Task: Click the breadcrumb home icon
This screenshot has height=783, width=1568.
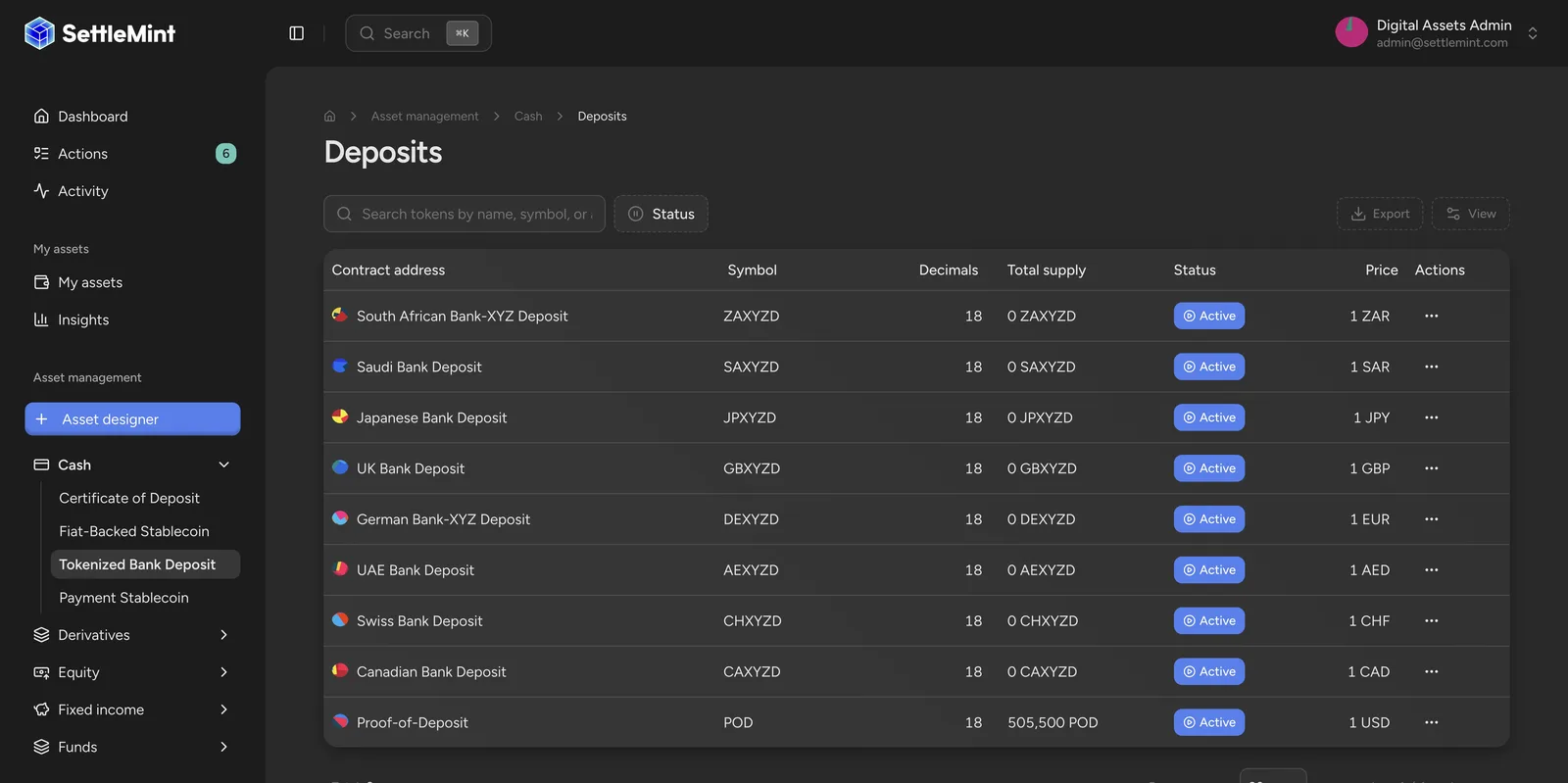Action: point(330,116)
